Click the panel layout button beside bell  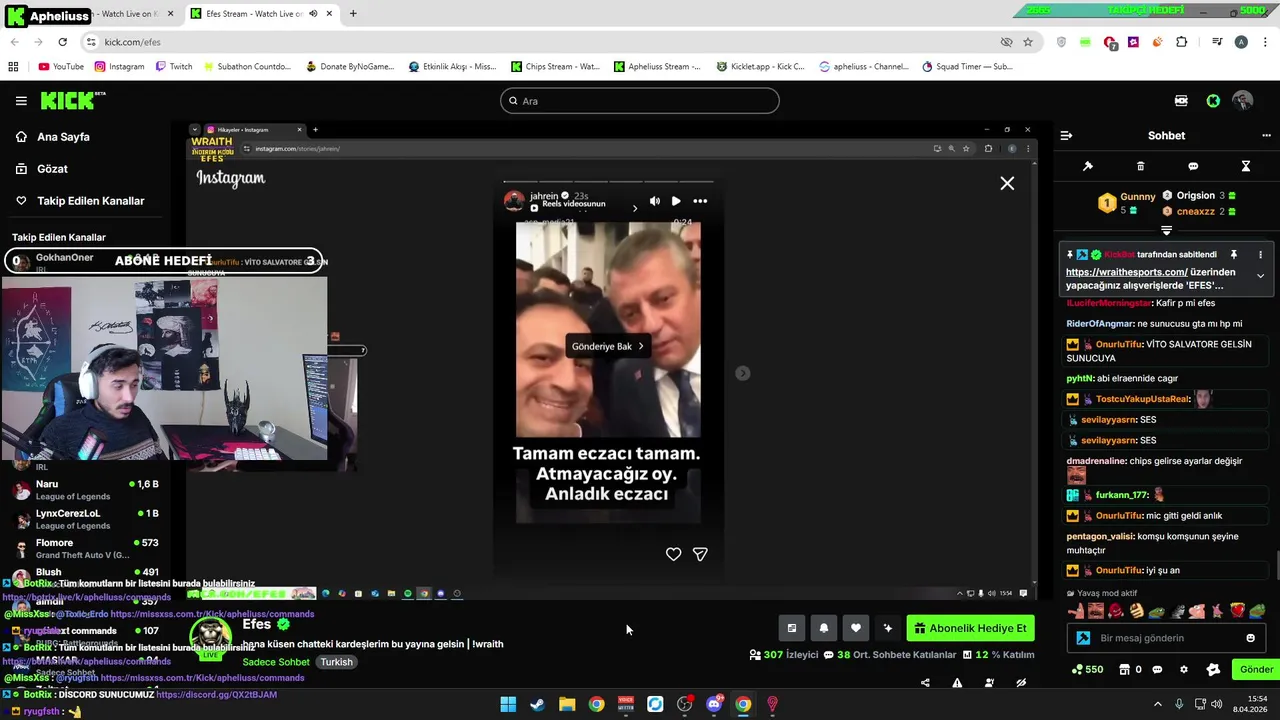pos(791,628)
